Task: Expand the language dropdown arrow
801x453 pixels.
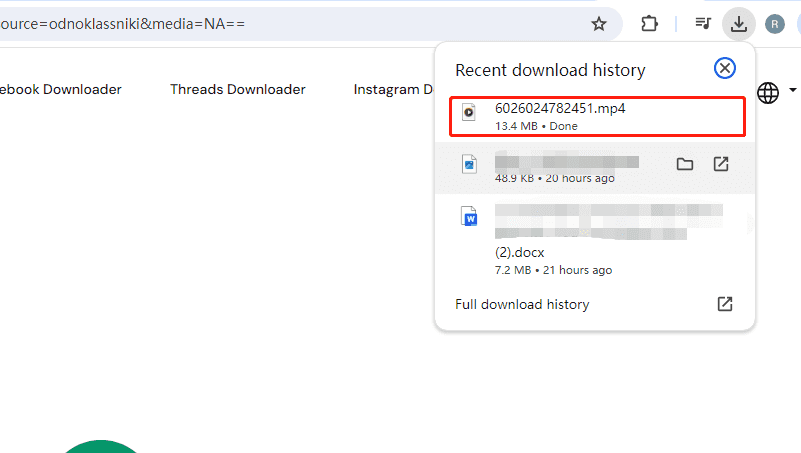Action: 793,90
